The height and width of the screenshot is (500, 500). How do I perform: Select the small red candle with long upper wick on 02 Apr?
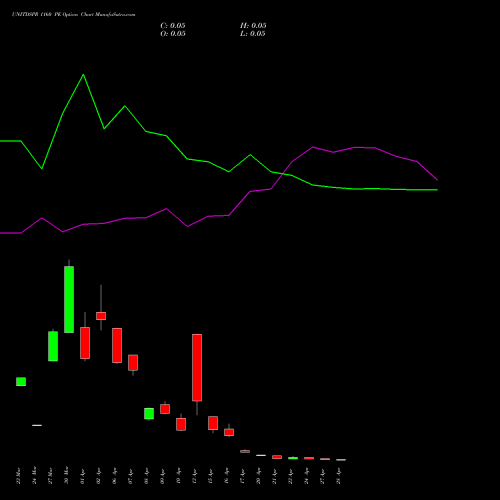click(101, 316)
